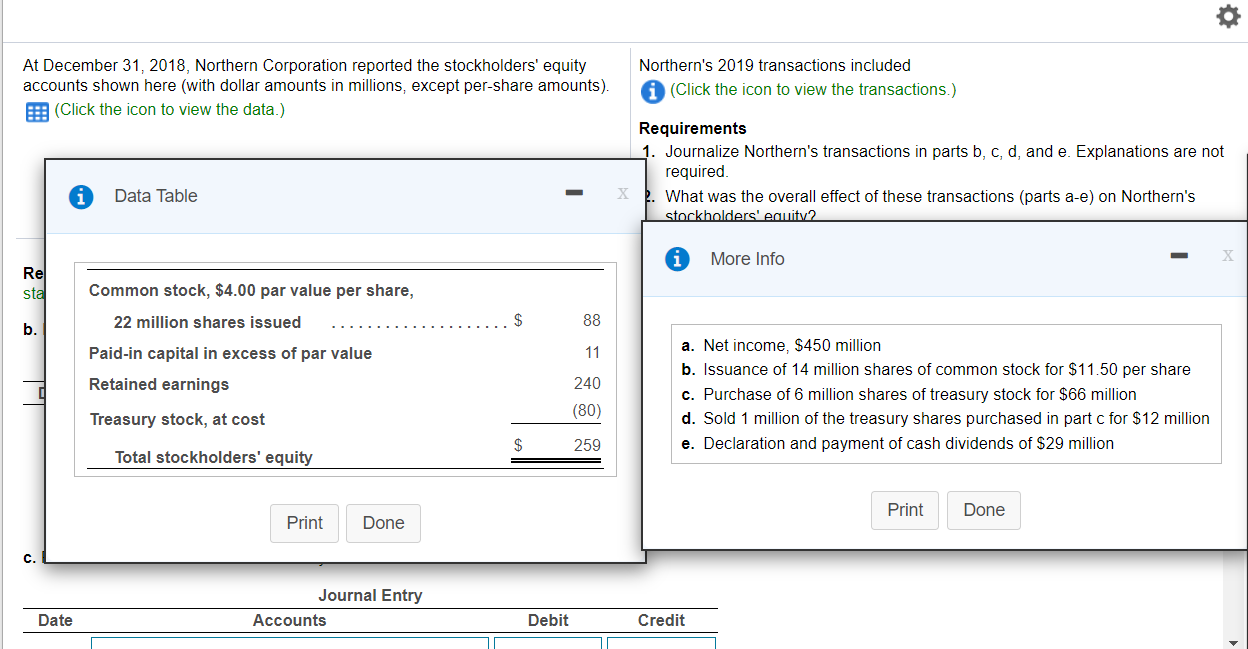The image size is (1248, 649).
Task: Click the Debit input field in journal entry
Action: pyautogui.click(x=548, y=643)
